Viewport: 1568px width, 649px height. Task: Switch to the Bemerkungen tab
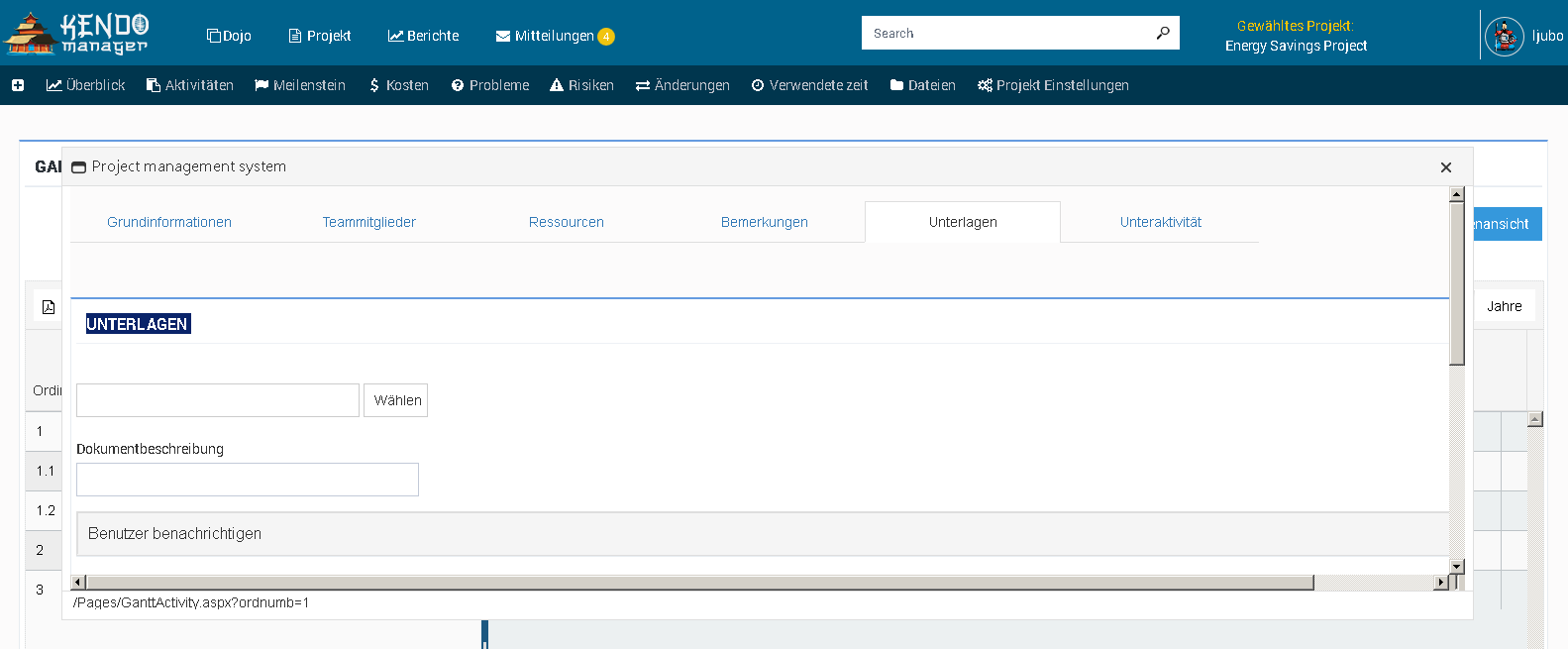click(765, 222)
